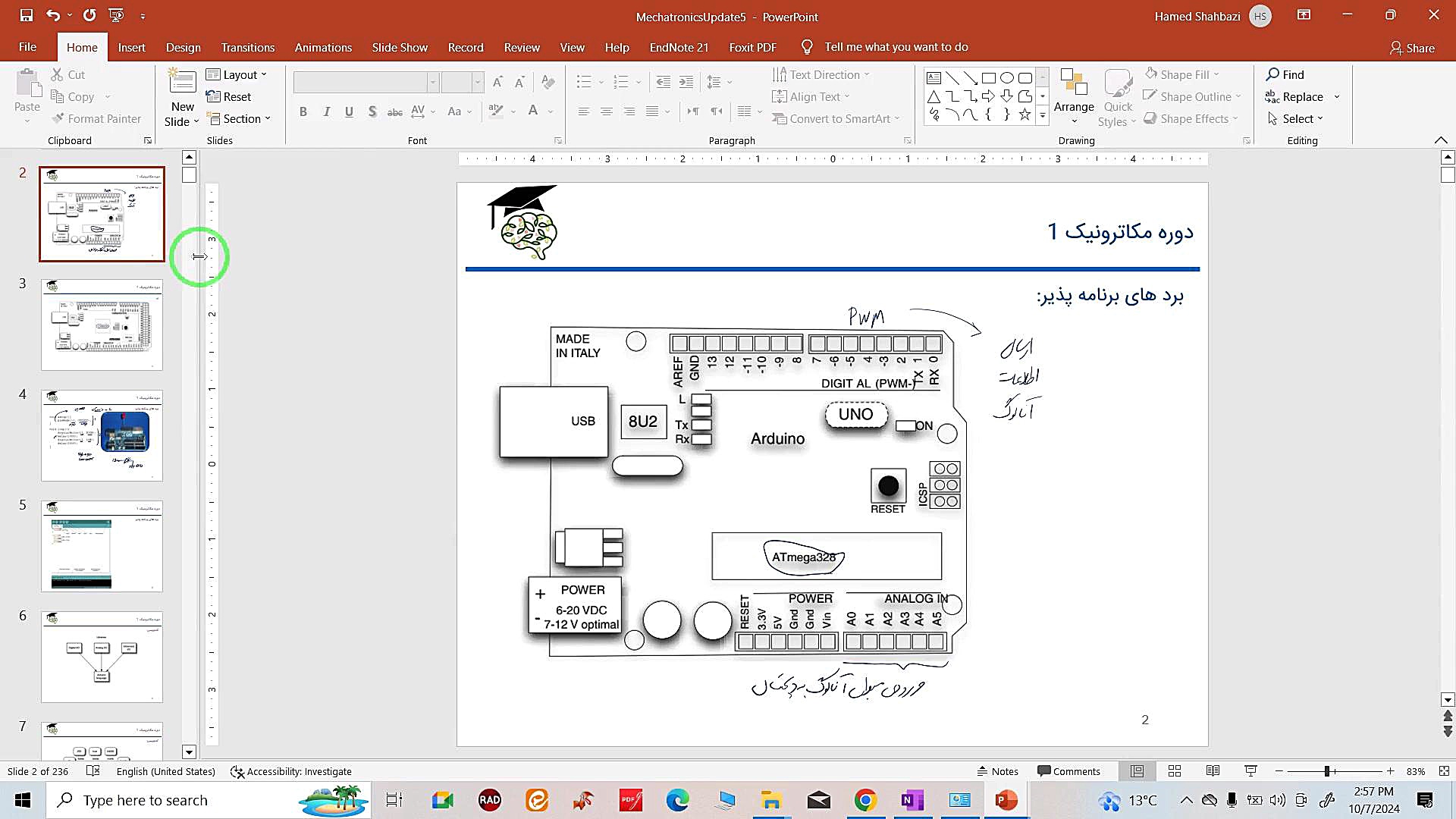Screen dimensions: 1456x819
Task: Click the Find button
Action: pos(1285,74)
